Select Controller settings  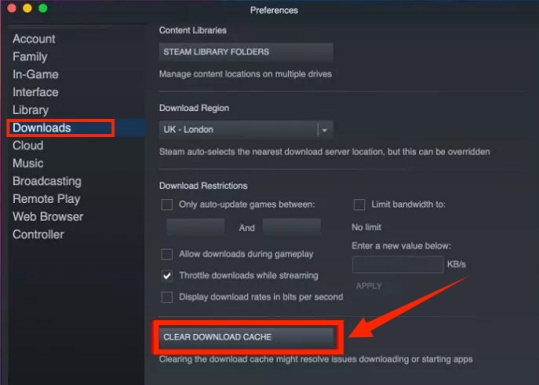click(x=38, y=235)
